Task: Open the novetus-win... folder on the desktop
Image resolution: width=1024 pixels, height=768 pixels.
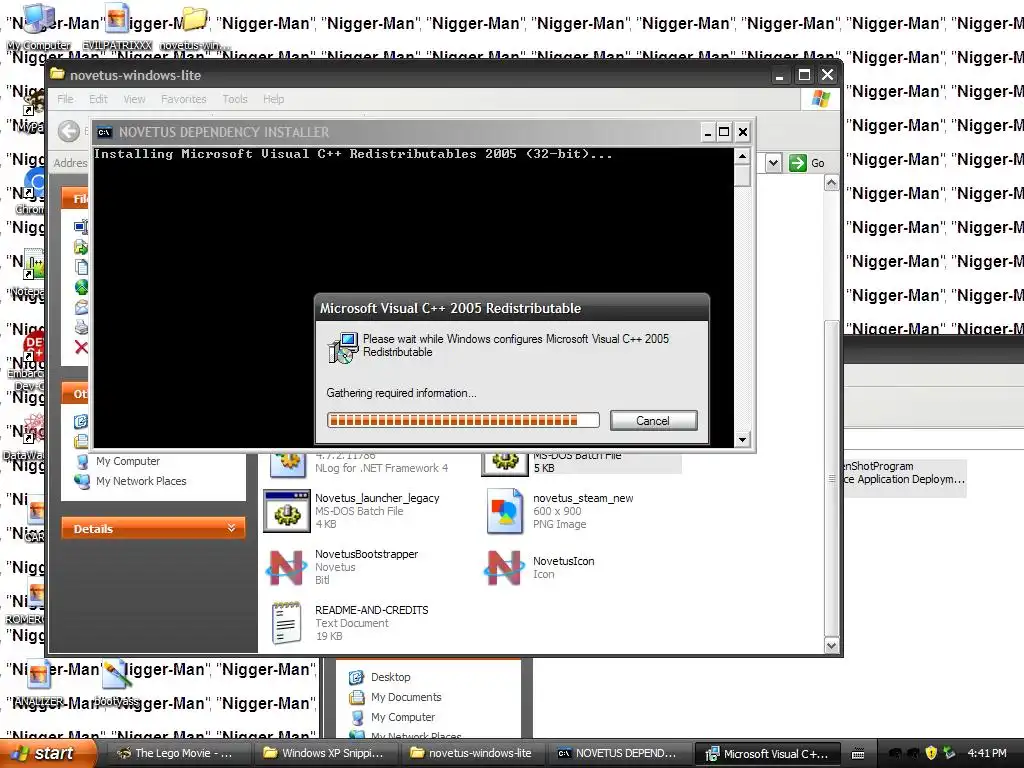Action: point(195,20)
